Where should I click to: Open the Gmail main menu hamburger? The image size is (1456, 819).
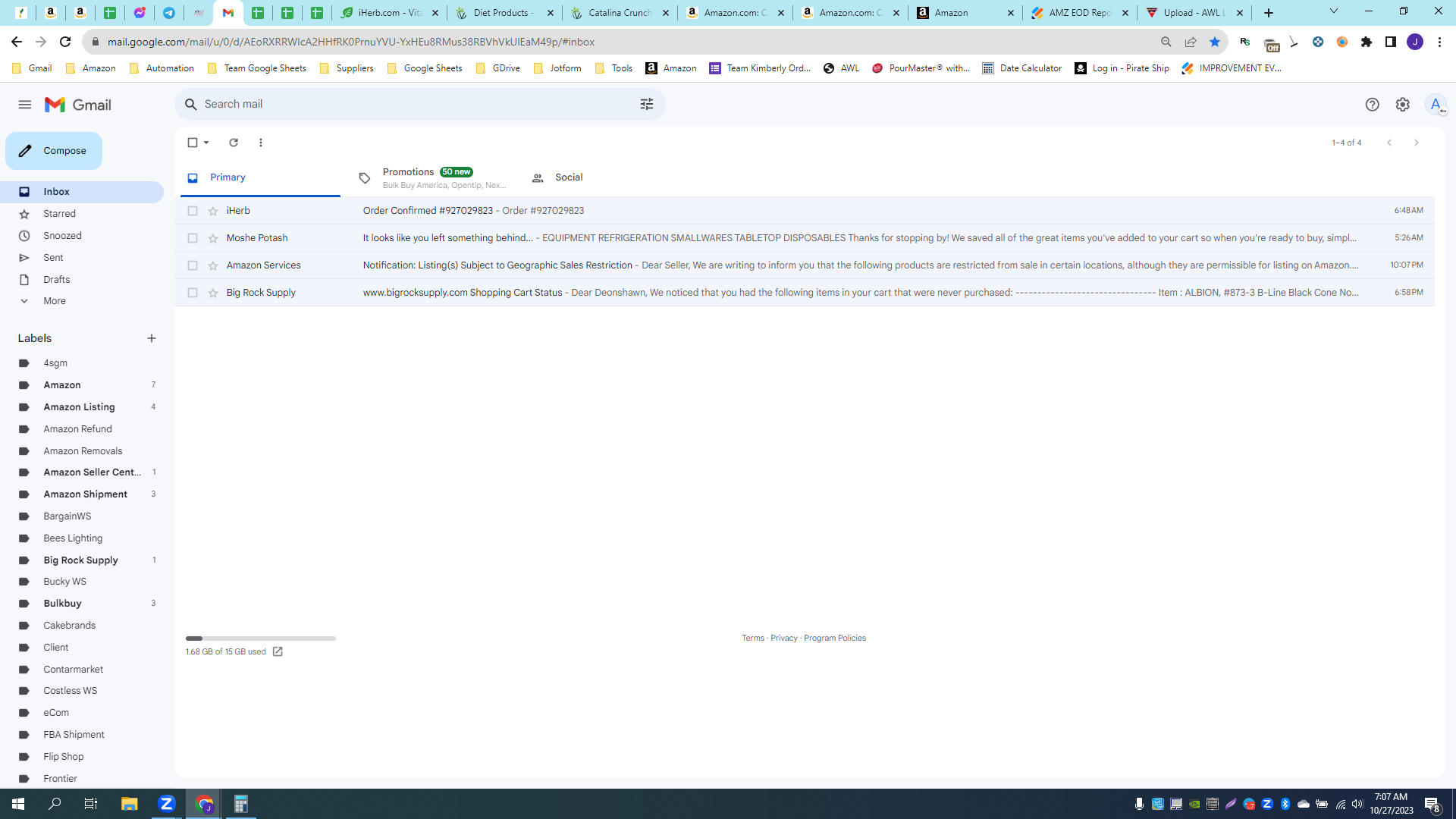point(25,105)
